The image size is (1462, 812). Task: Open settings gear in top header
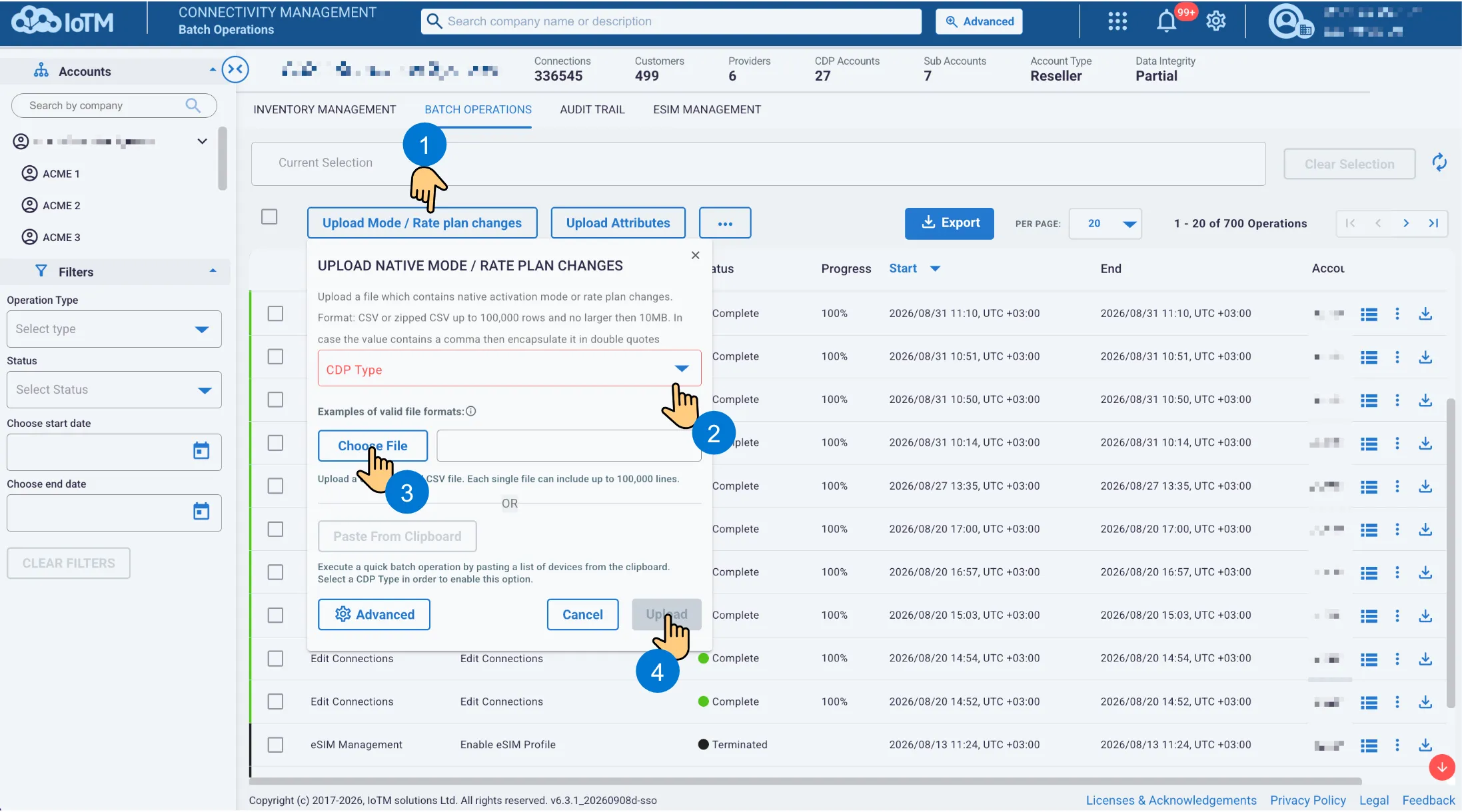pyautogui.click(x=1216, y=21)
